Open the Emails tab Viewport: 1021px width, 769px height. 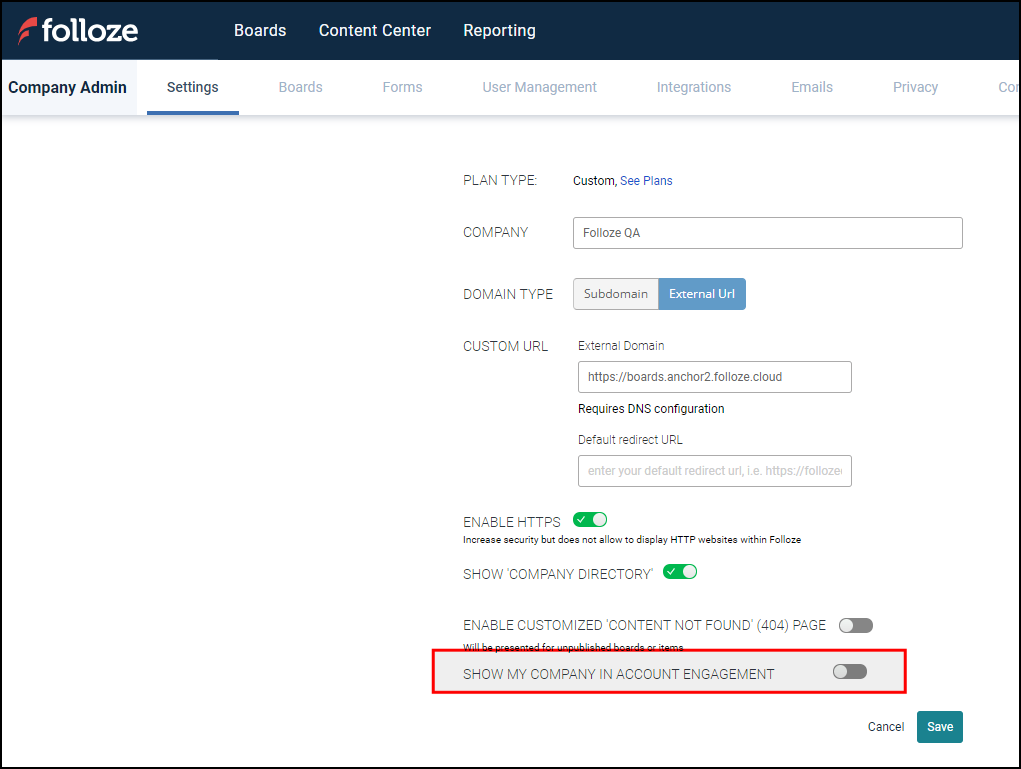(811, 87)
